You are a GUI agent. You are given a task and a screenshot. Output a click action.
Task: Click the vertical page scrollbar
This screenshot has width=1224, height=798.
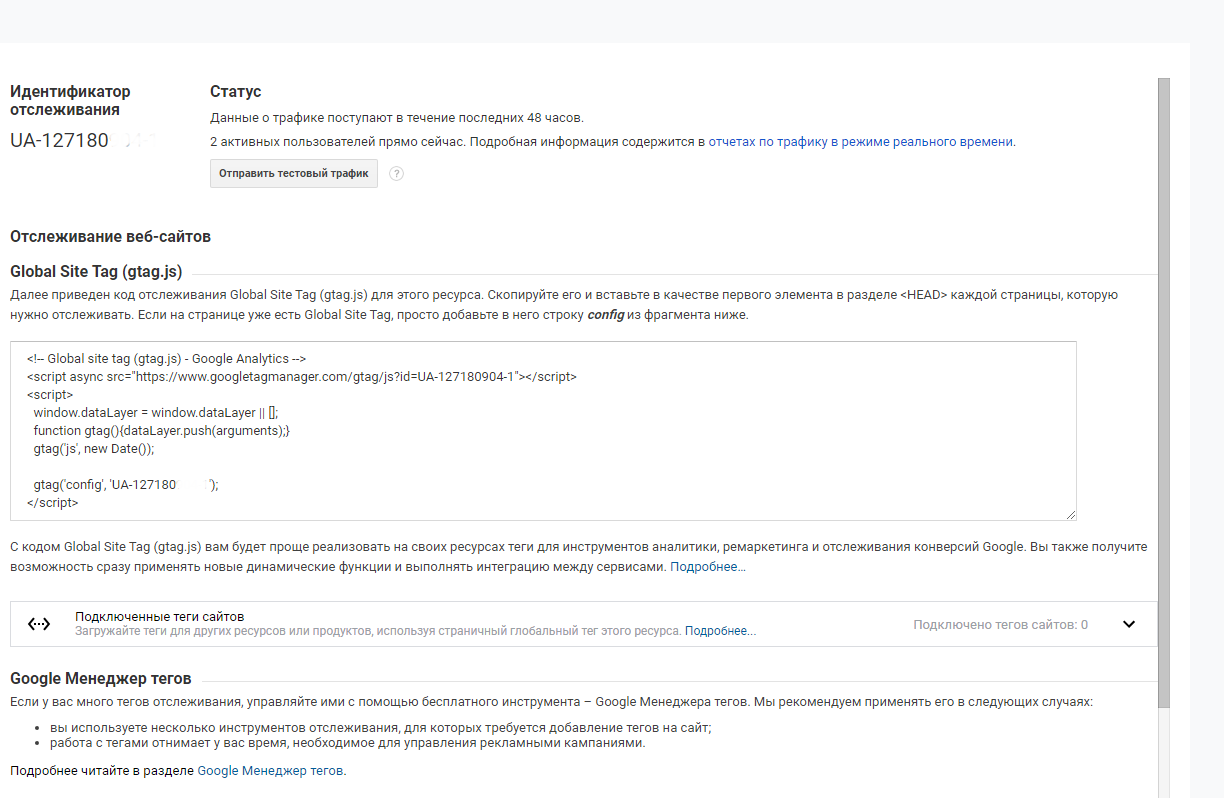click(x=1163, y=400)
